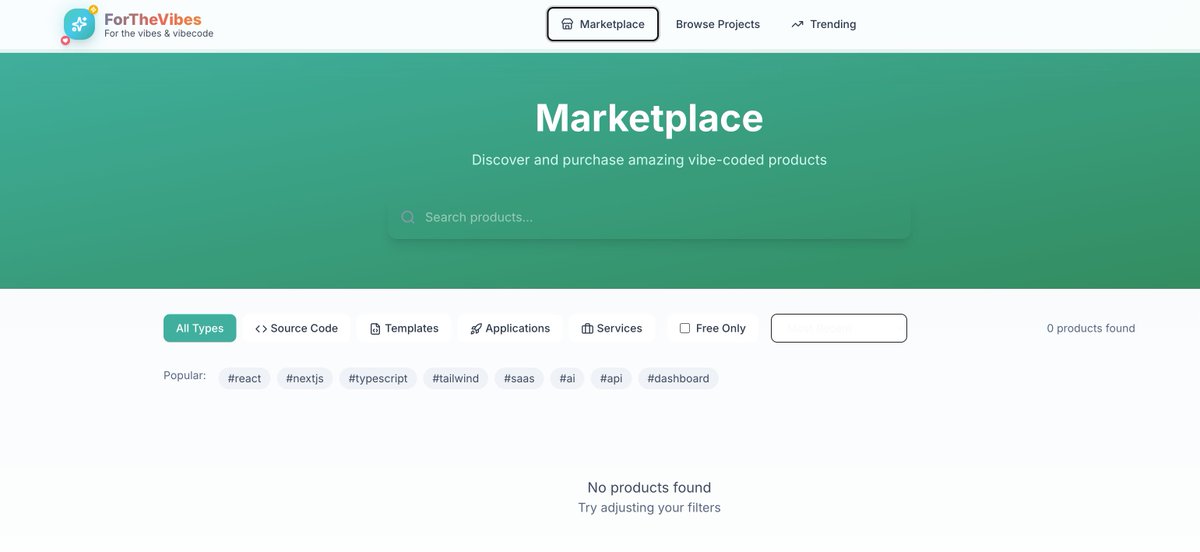Select the #api popular tag
Viewport: 1200px width, 552px height.
(x=611, y=378)
